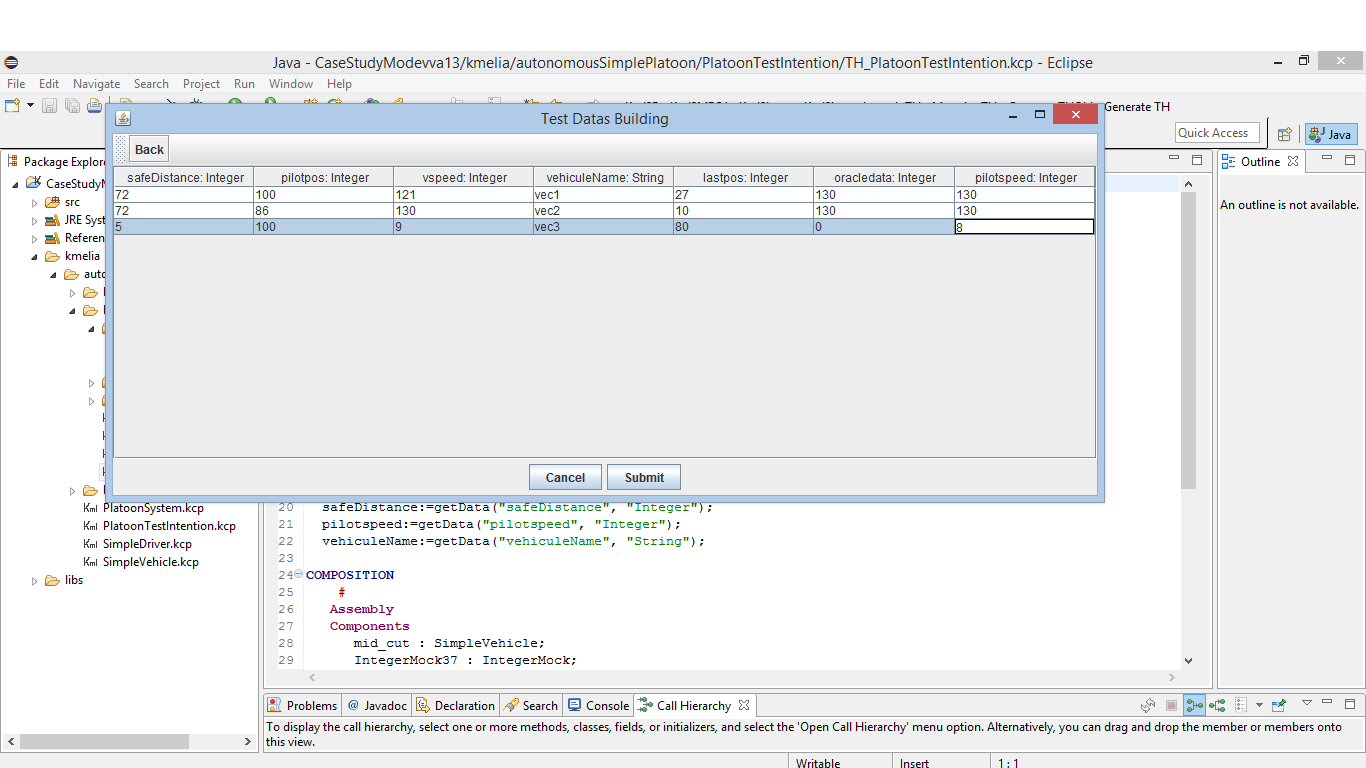Expand the libs folder node

pyautogui.click(x=35, y=580)
